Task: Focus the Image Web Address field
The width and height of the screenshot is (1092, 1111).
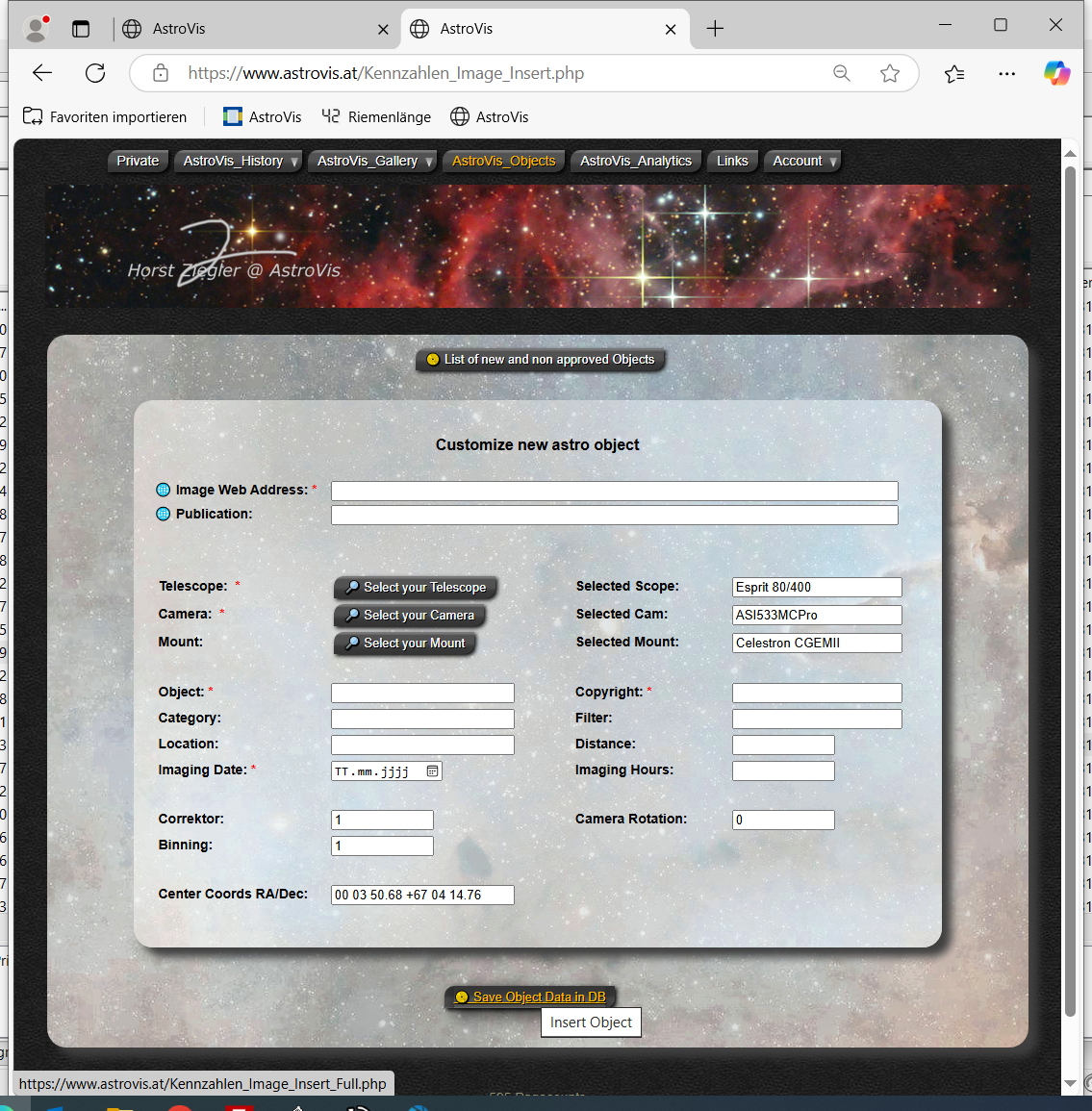Action: [x=615, y=491]
